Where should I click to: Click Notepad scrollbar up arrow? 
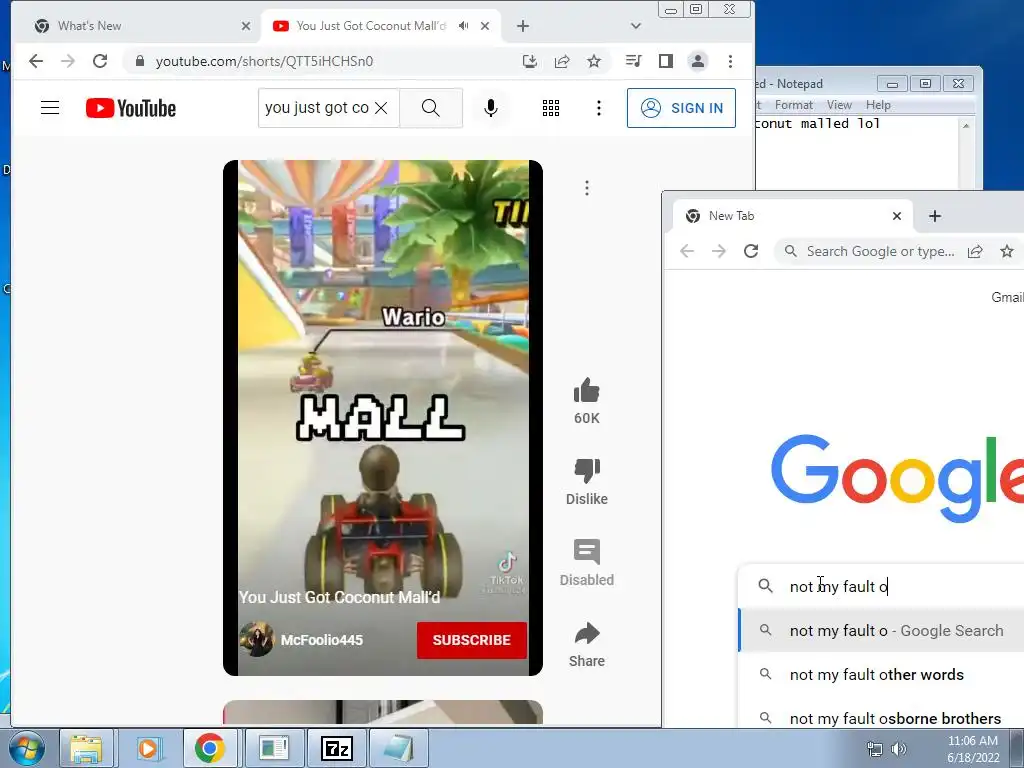[966, 125]
